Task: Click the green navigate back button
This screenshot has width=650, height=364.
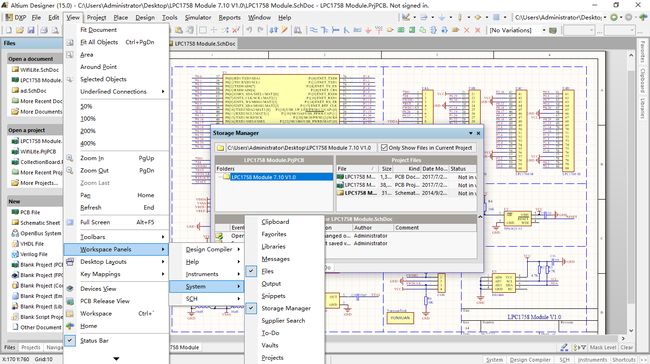Action: click(614, 17)
